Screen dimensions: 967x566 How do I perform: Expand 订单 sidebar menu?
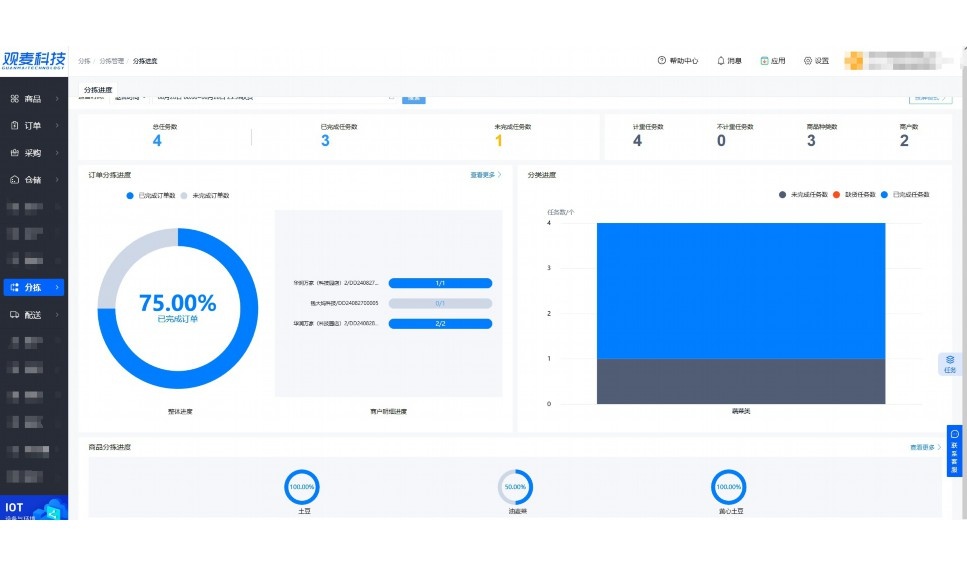(33, 126)
